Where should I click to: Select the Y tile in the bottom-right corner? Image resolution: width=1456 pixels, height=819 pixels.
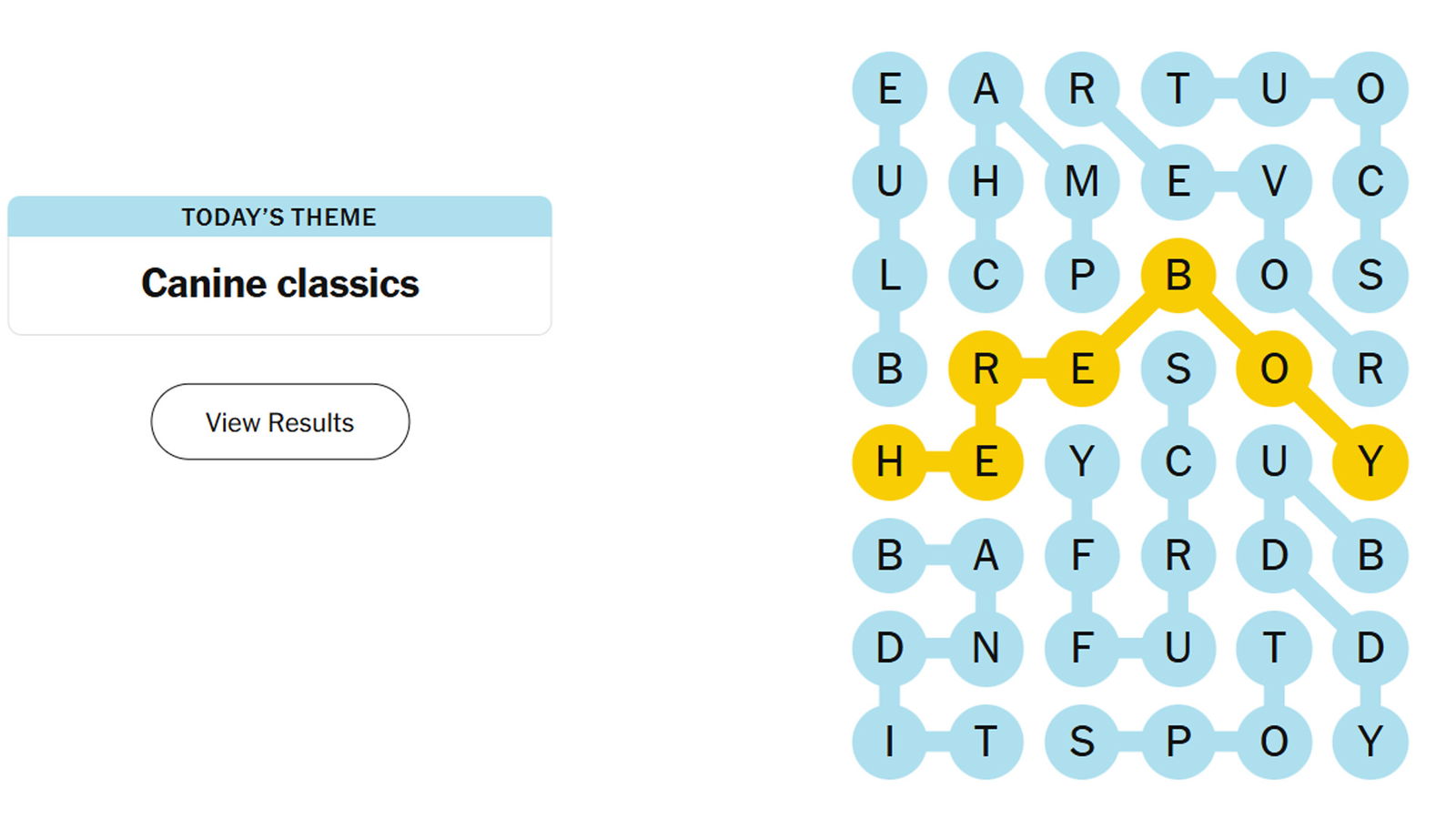coord(1370,742)
